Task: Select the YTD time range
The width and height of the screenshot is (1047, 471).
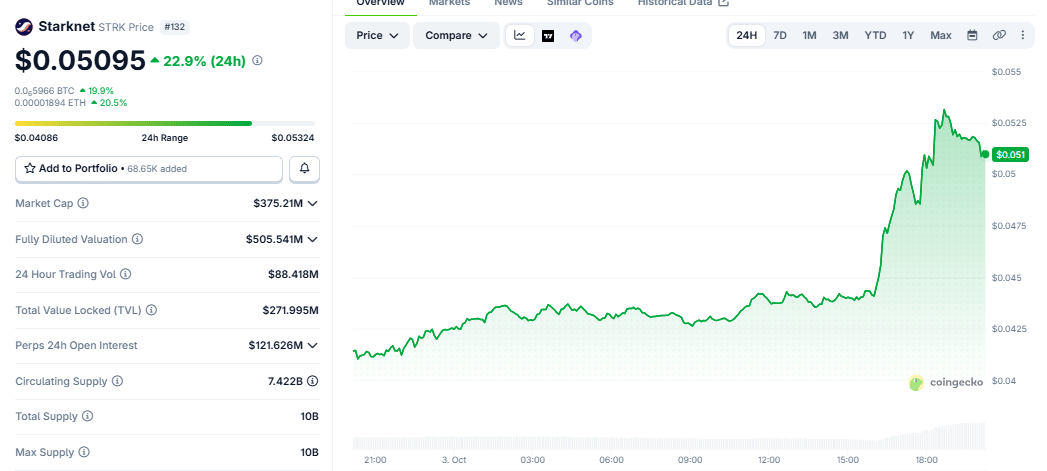Action: (x=875, y=35)
